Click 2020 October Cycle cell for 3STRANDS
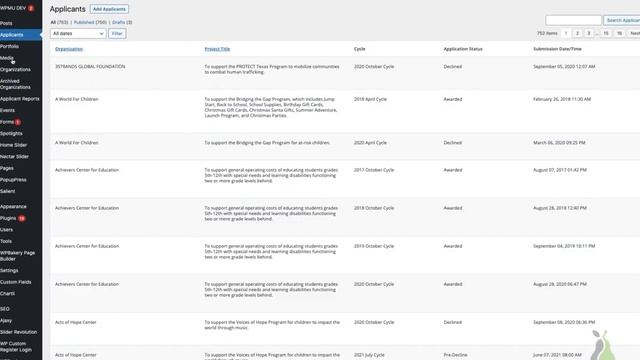 (x=374, y=67)
